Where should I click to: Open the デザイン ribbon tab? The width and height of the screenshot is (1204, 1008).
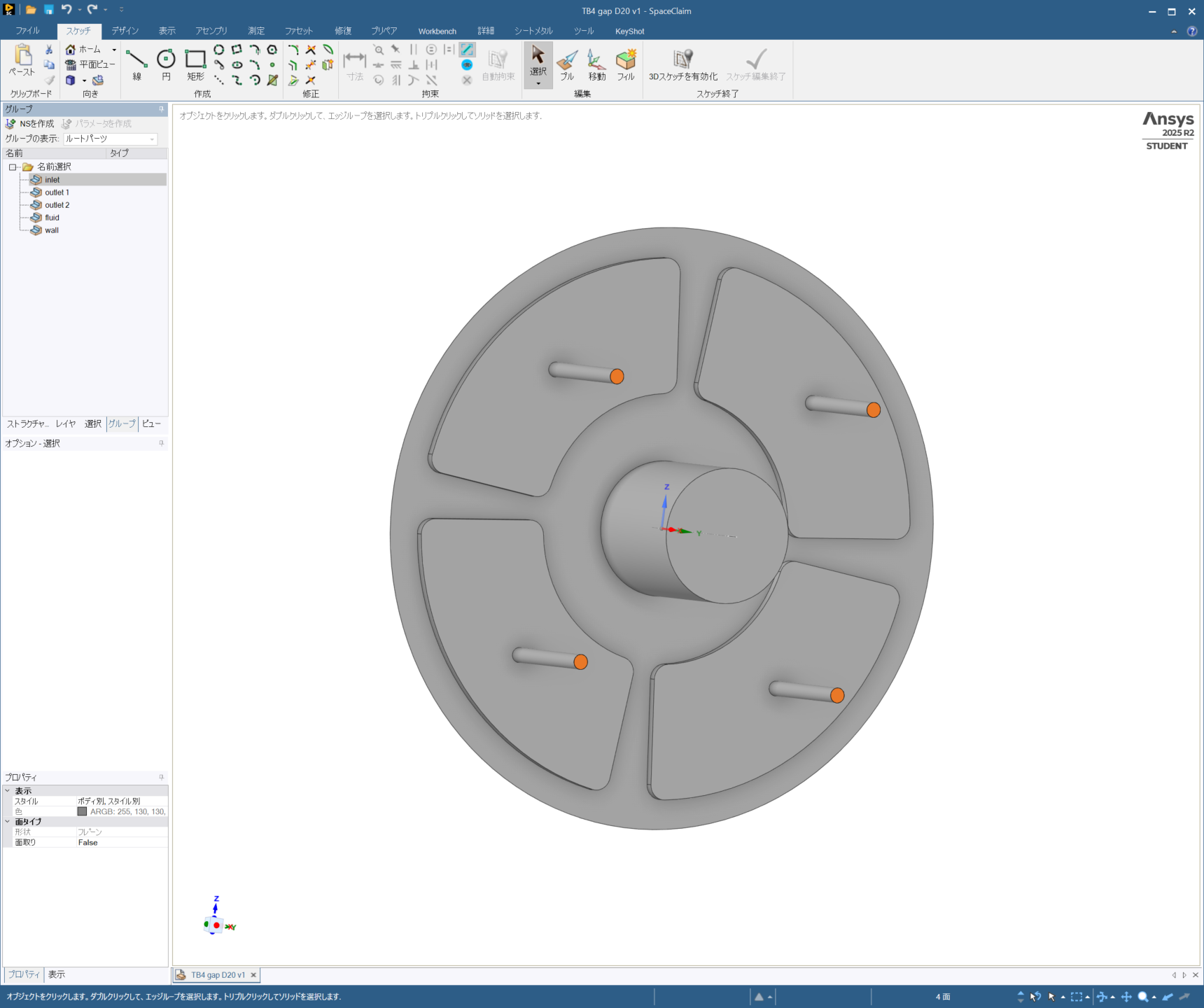125,31
